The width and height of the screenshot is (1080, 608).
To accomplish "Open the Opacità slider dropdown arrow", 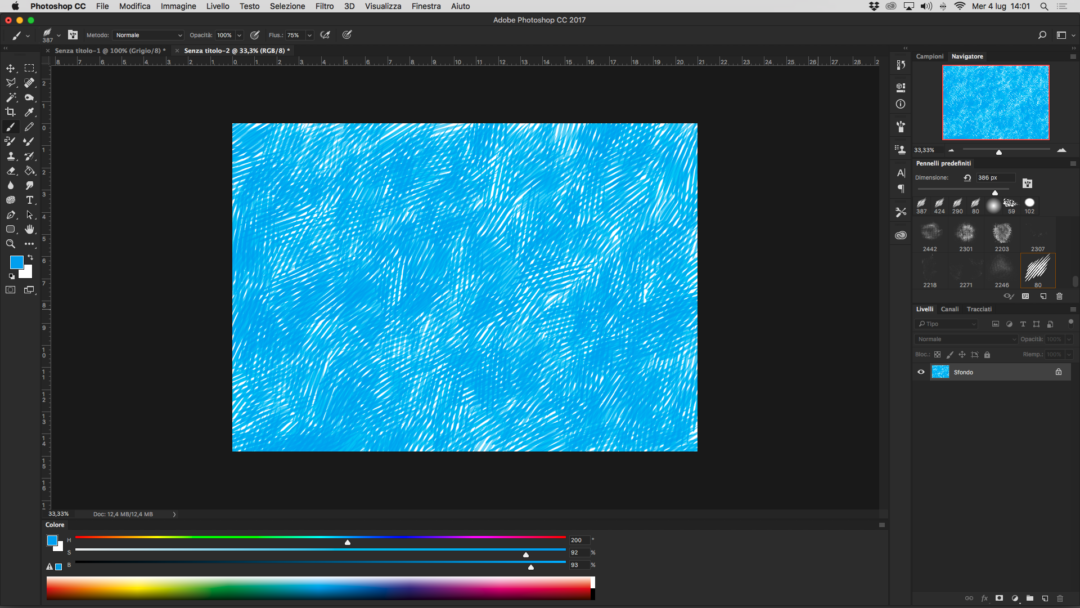I will [x=239, y=35].
